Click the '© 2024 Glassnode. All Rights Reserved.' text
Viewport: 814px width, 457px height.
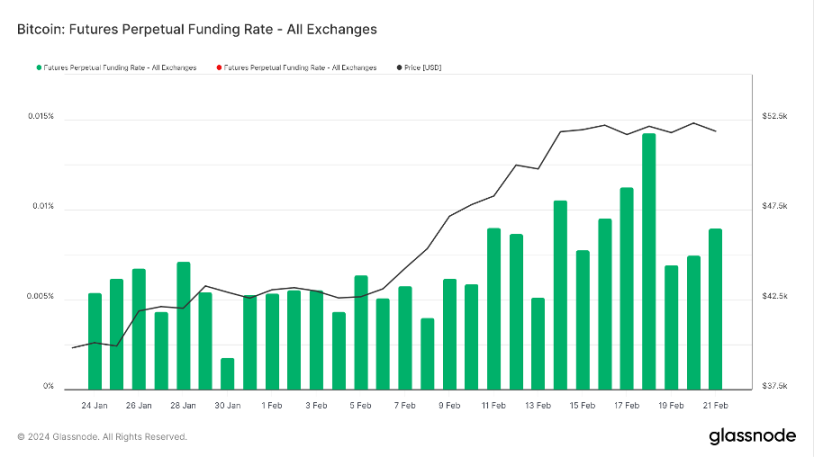[102, 437]
